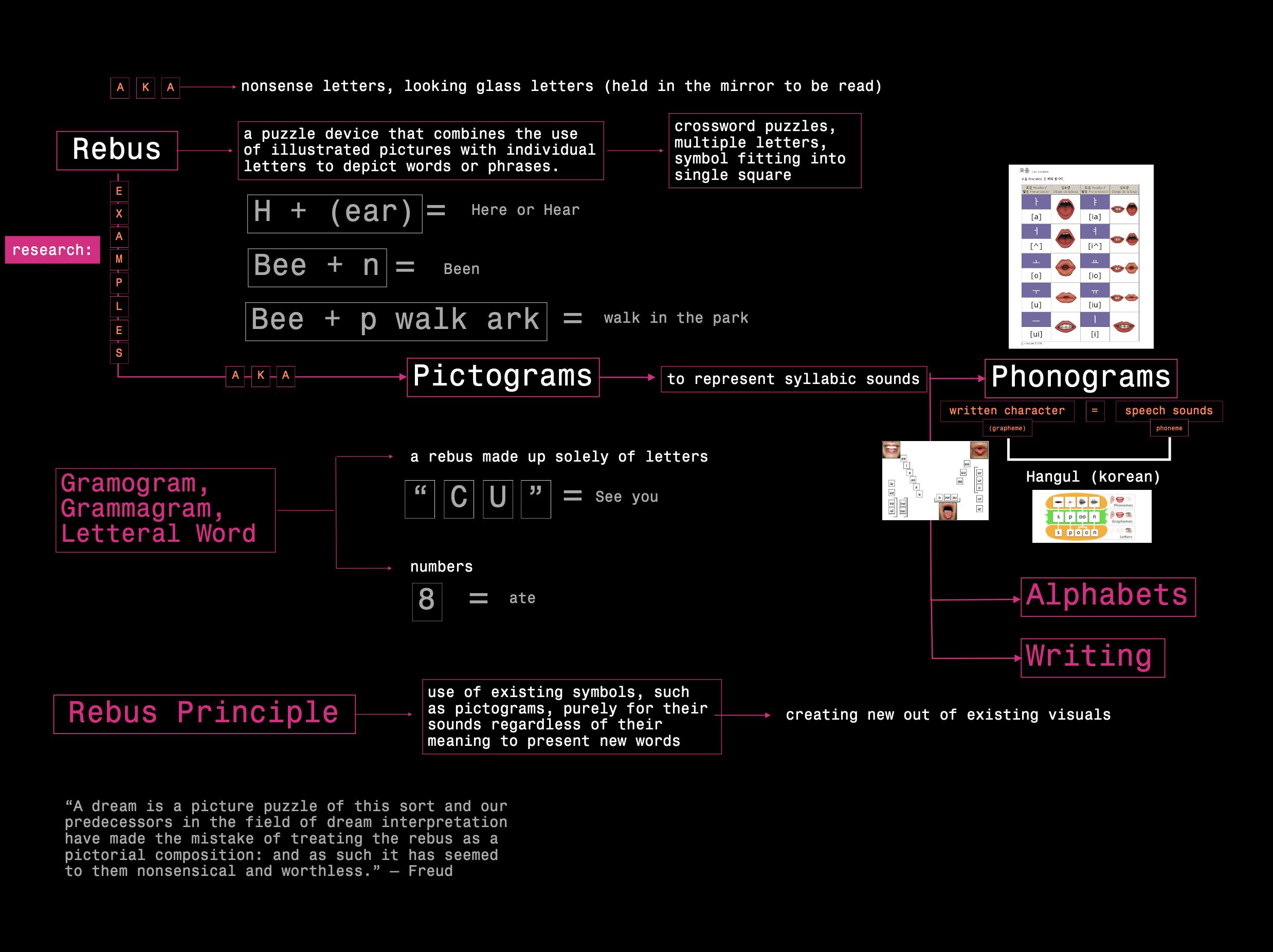1273x952 pixels.
Task: Select 'creating new out of existing visuals' text
Action: pos(949,715)
